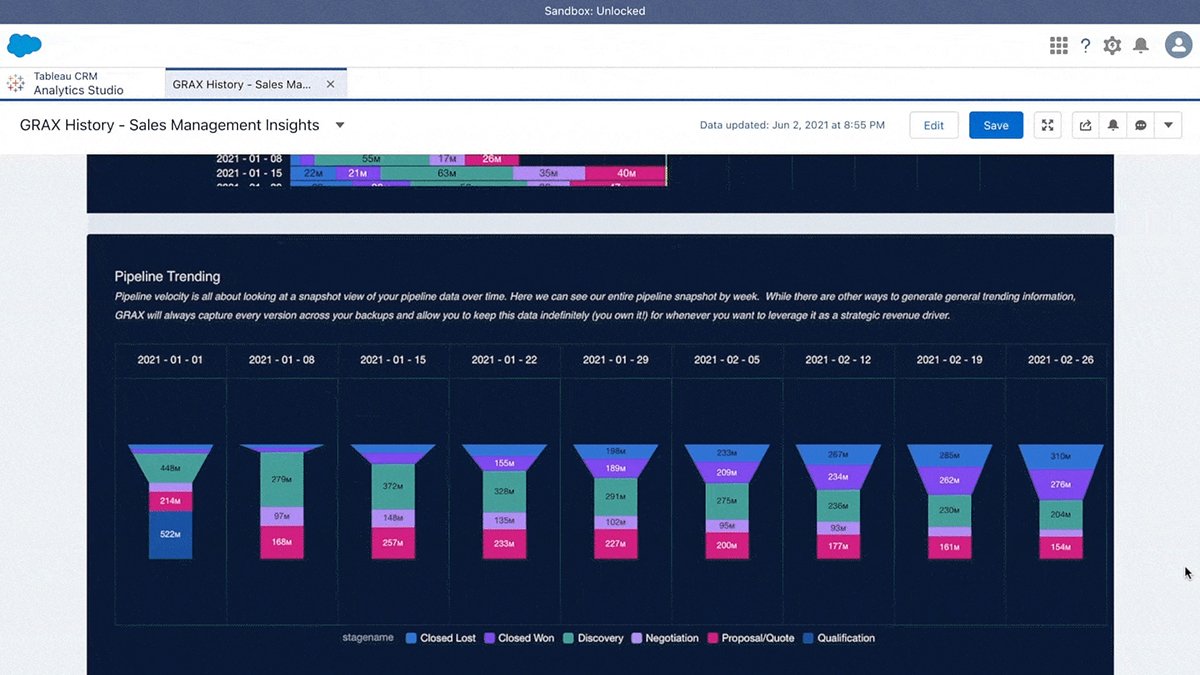Image resolution: width=1200 pixels, height=675 pixels.
Task: Click the Share dashboard icon
Action: pos(1085,125)
